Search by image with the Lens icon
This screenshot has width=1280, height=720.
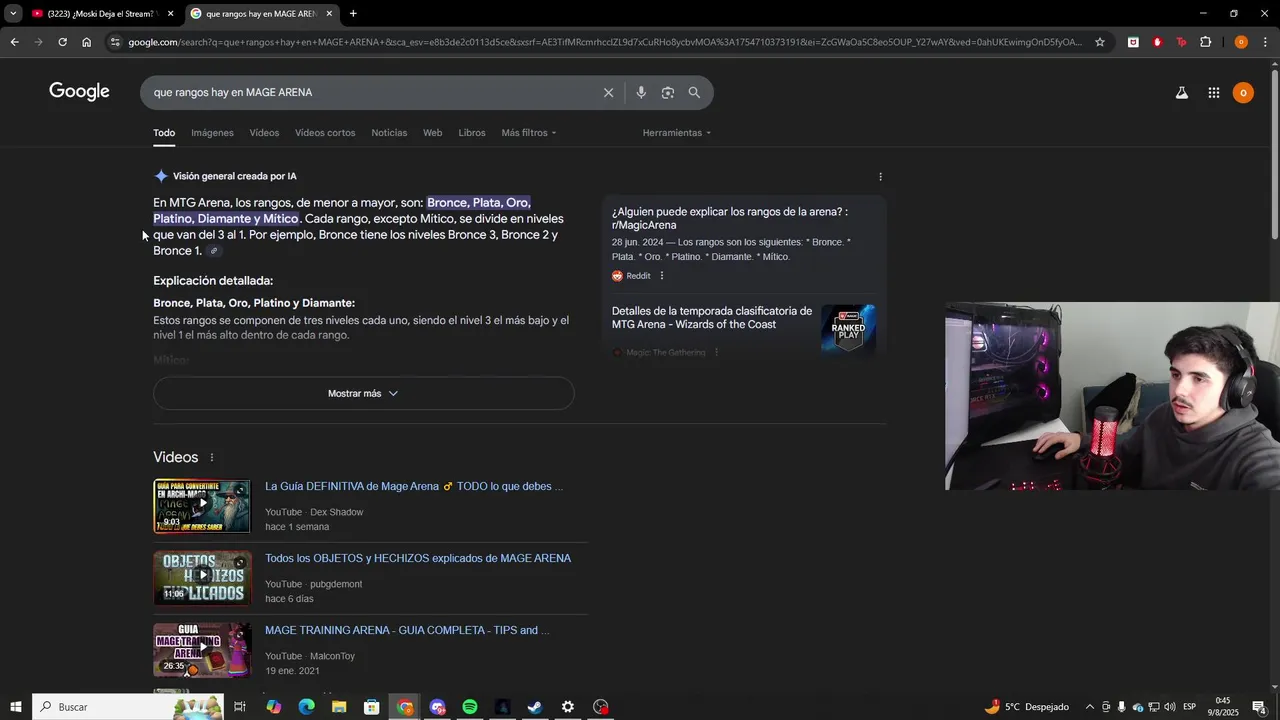point(667,92)
